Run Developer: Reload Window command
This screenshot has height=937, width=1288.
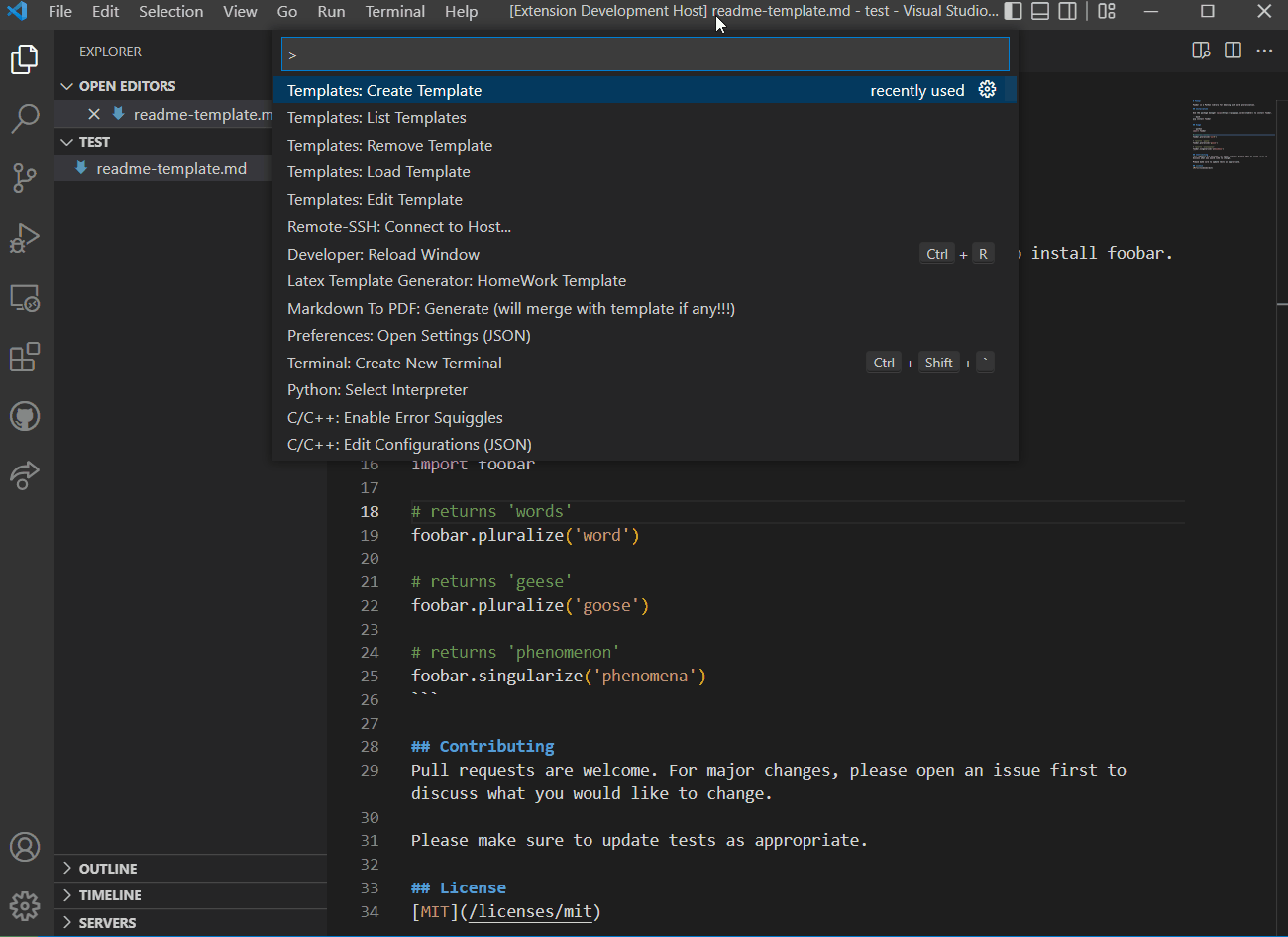(x=383, y=255)
